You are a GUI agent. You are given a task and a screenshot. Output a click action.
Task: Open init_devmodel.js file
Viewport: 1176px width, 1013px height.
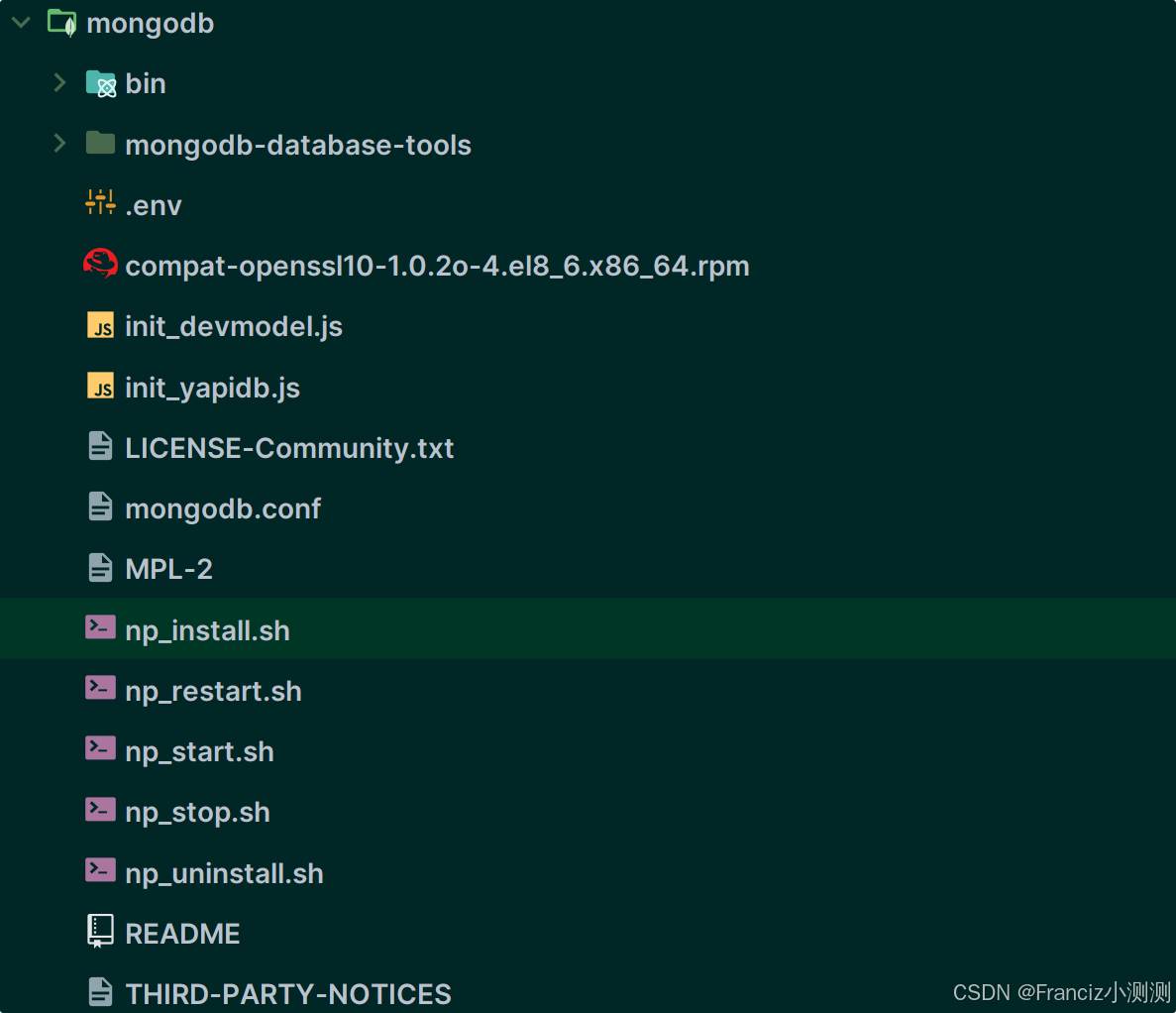[234, 327]
